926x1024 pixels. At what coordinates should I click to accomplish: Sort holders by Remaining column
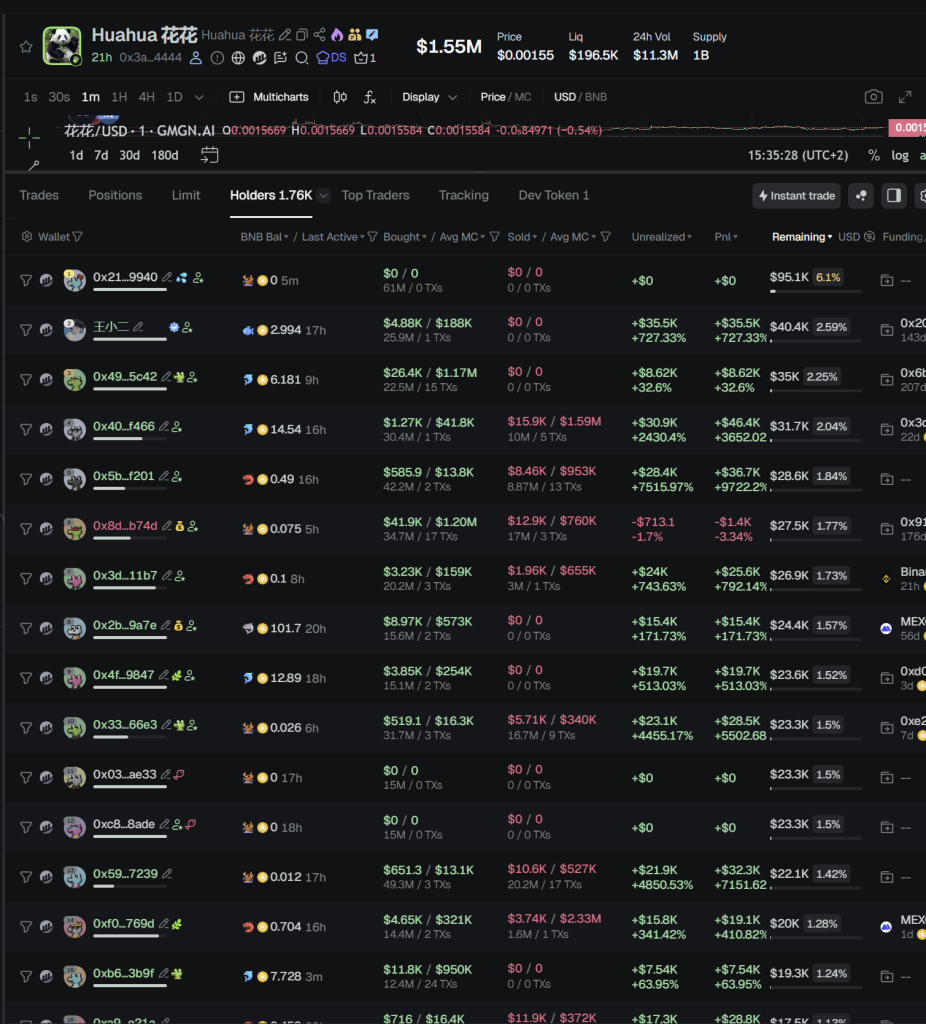tap(801, 237)
